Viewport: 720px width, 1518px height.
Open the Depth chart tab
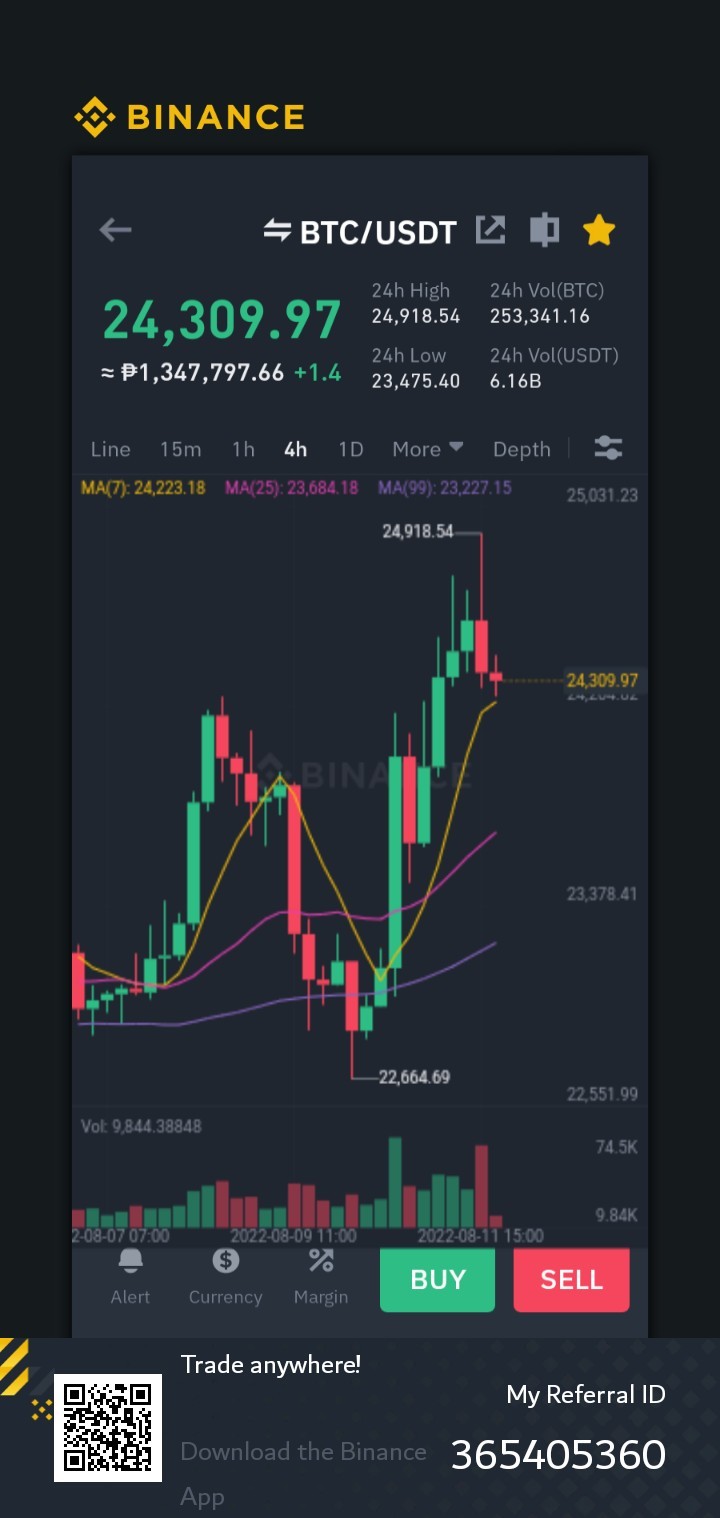tap(521, 449)
